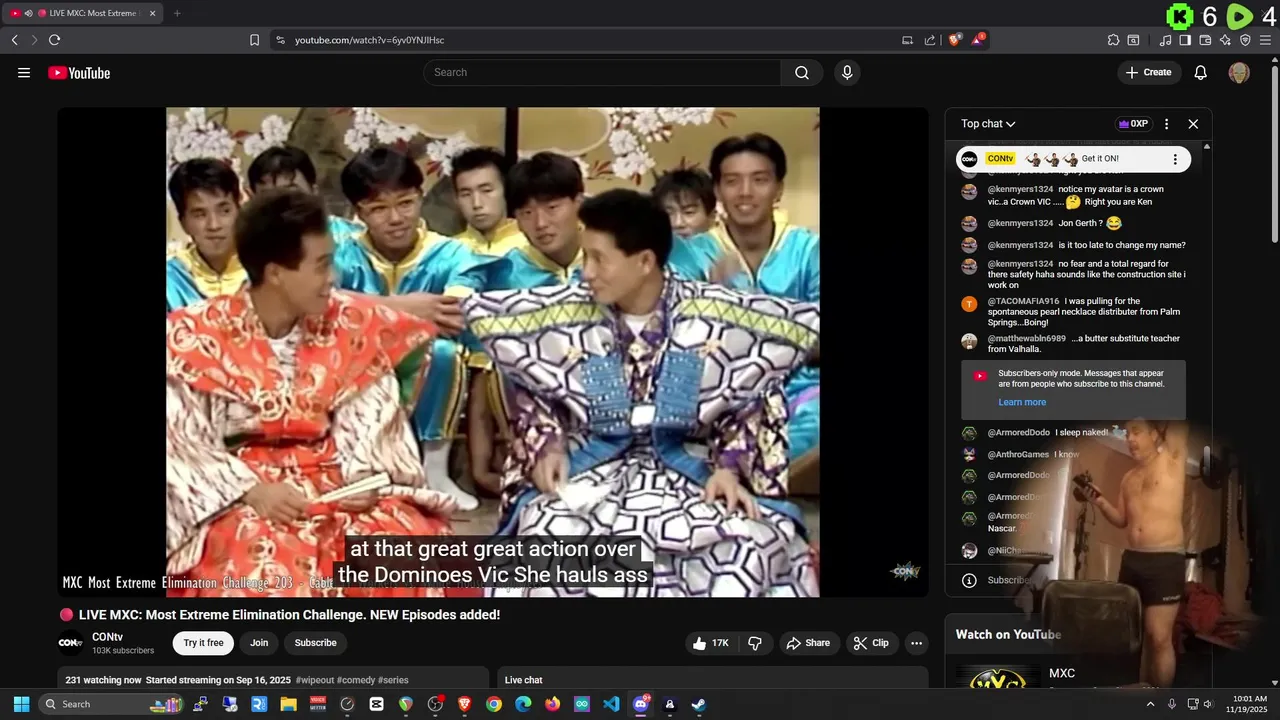The image size is (1280, 720).
Task: Show hidden system tray icons chevron
Action: click(x=1150, y=704)
